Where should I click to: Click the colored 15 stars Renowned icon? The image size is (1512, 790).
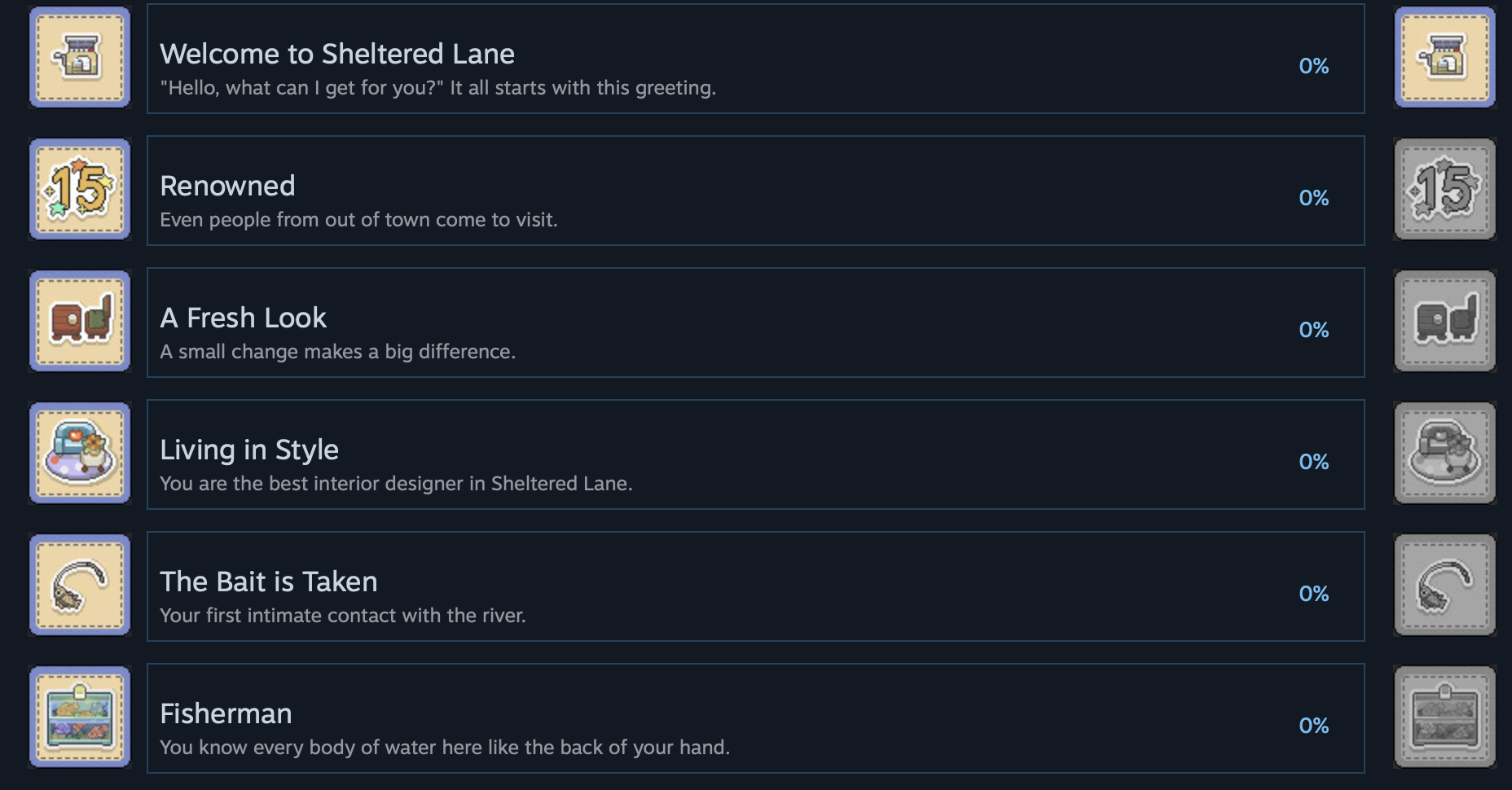(x=80, y=189)
